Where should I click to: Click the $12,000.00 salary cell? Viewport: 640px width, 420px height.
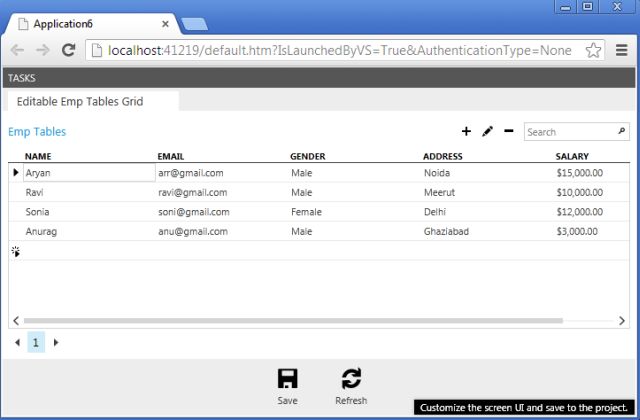coord(580,212)
